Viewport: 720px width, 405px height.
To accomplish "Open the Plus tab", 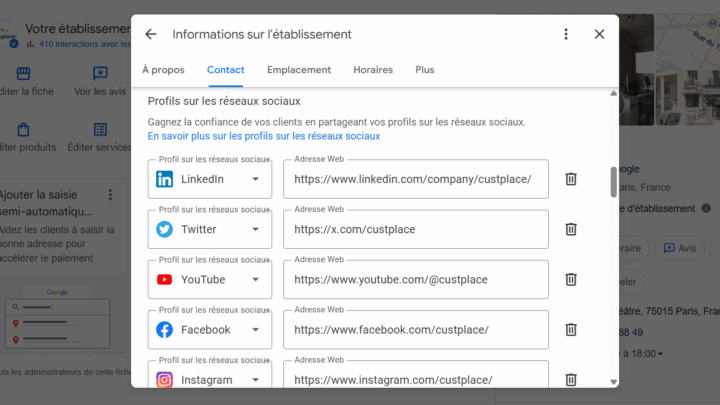I will click(x=425, y=70).
